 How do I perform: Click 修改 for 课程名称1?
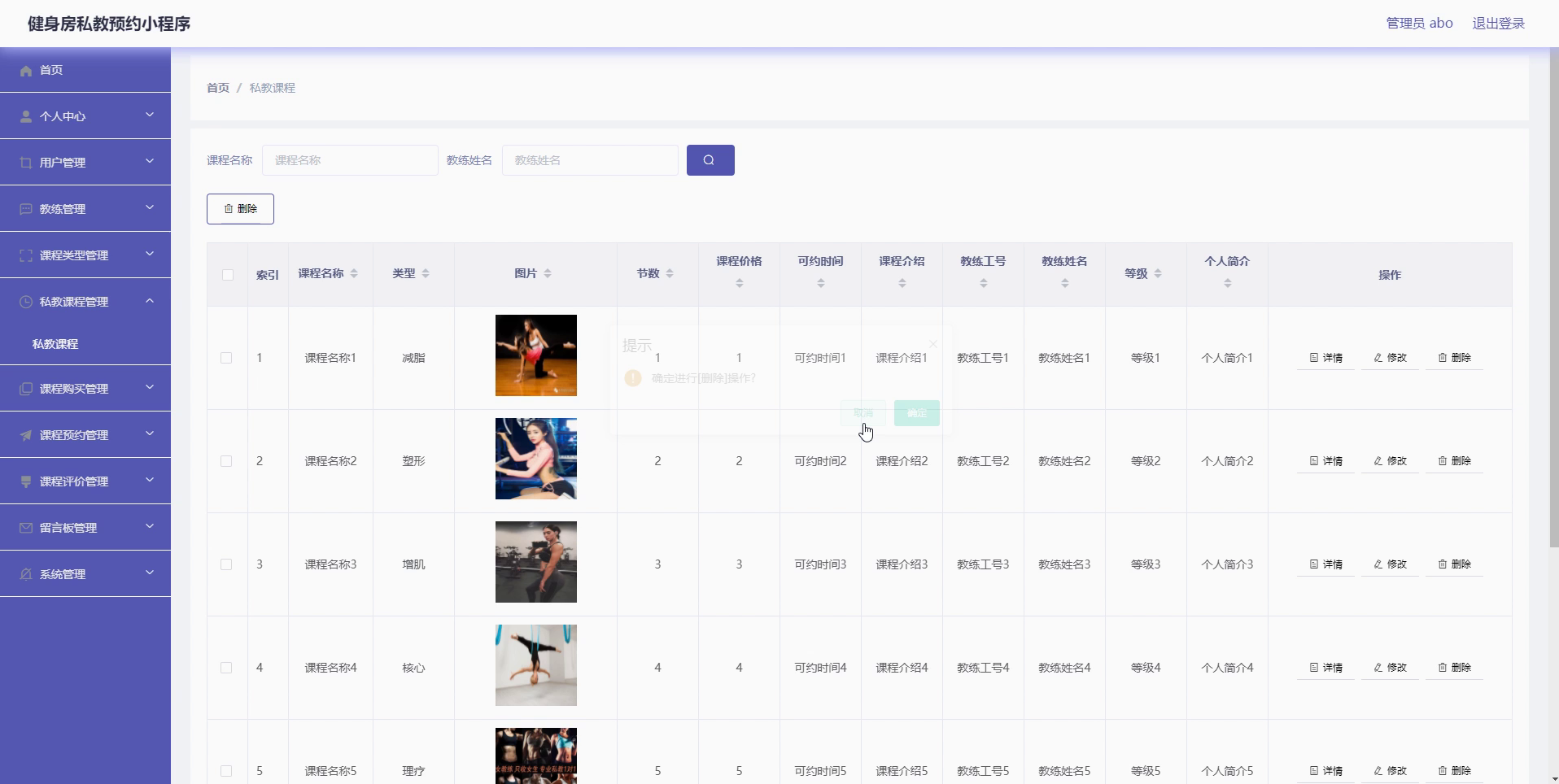[x=1390, y=358]
